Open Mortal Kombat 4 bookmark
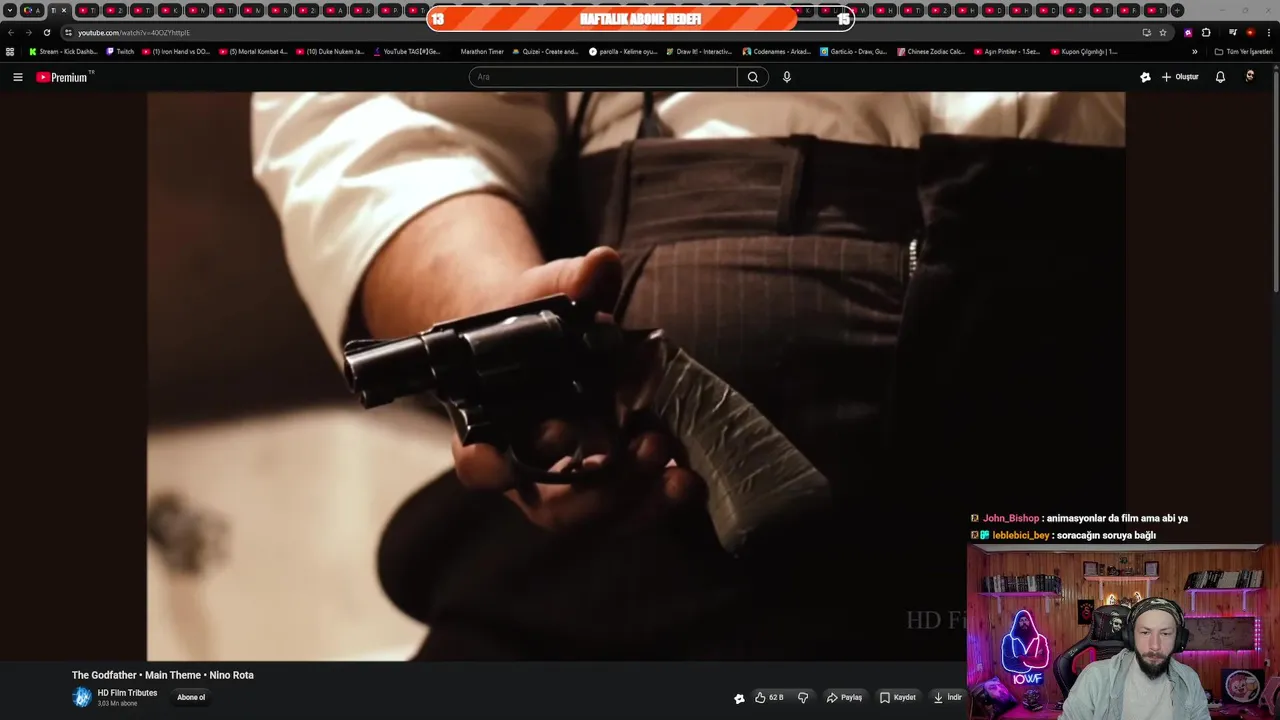Screen dimensions: 1280x720 pyautogui.click(x=253, y=51)
